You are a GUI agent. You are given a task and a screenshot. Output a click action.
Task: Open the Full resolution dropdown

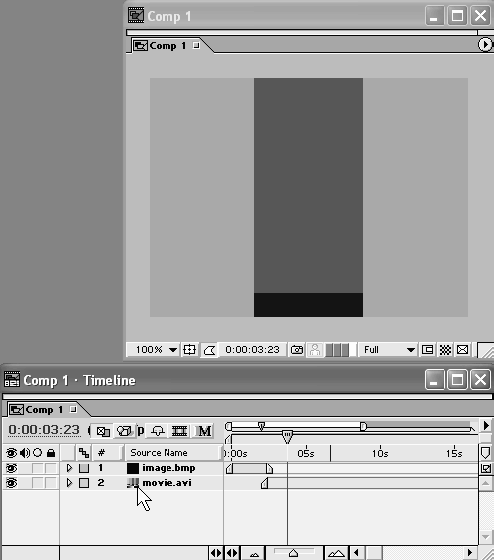point(388,350)
